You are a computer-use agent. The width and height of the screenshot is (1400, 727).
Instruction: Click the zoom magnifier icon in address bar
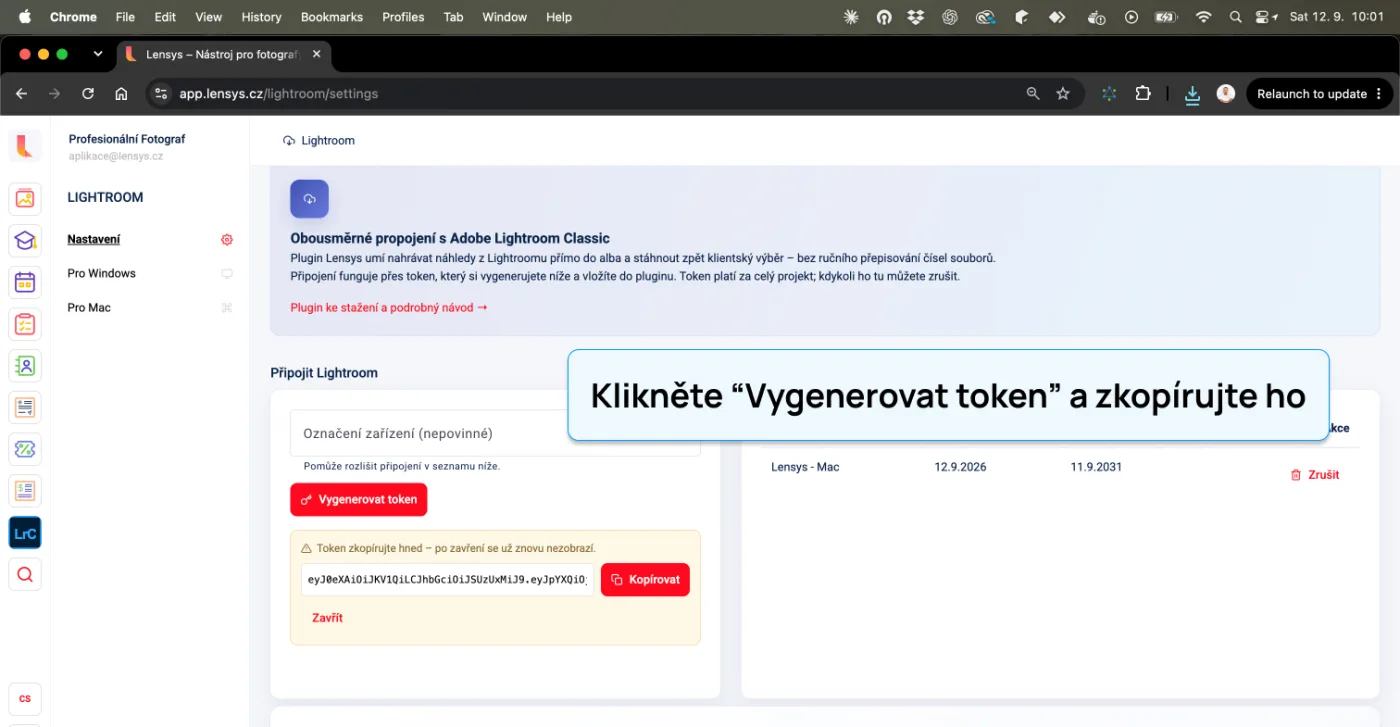(x=1033, y=93)
